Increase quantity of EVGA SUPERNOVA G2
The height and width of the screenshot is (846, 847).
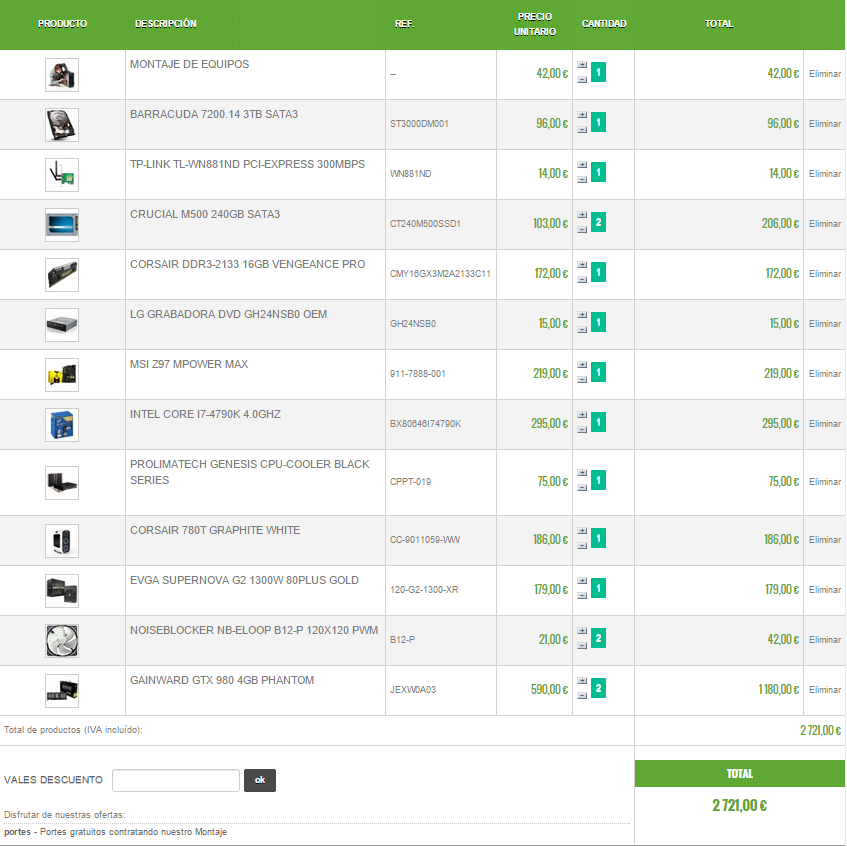click(582, 581)
